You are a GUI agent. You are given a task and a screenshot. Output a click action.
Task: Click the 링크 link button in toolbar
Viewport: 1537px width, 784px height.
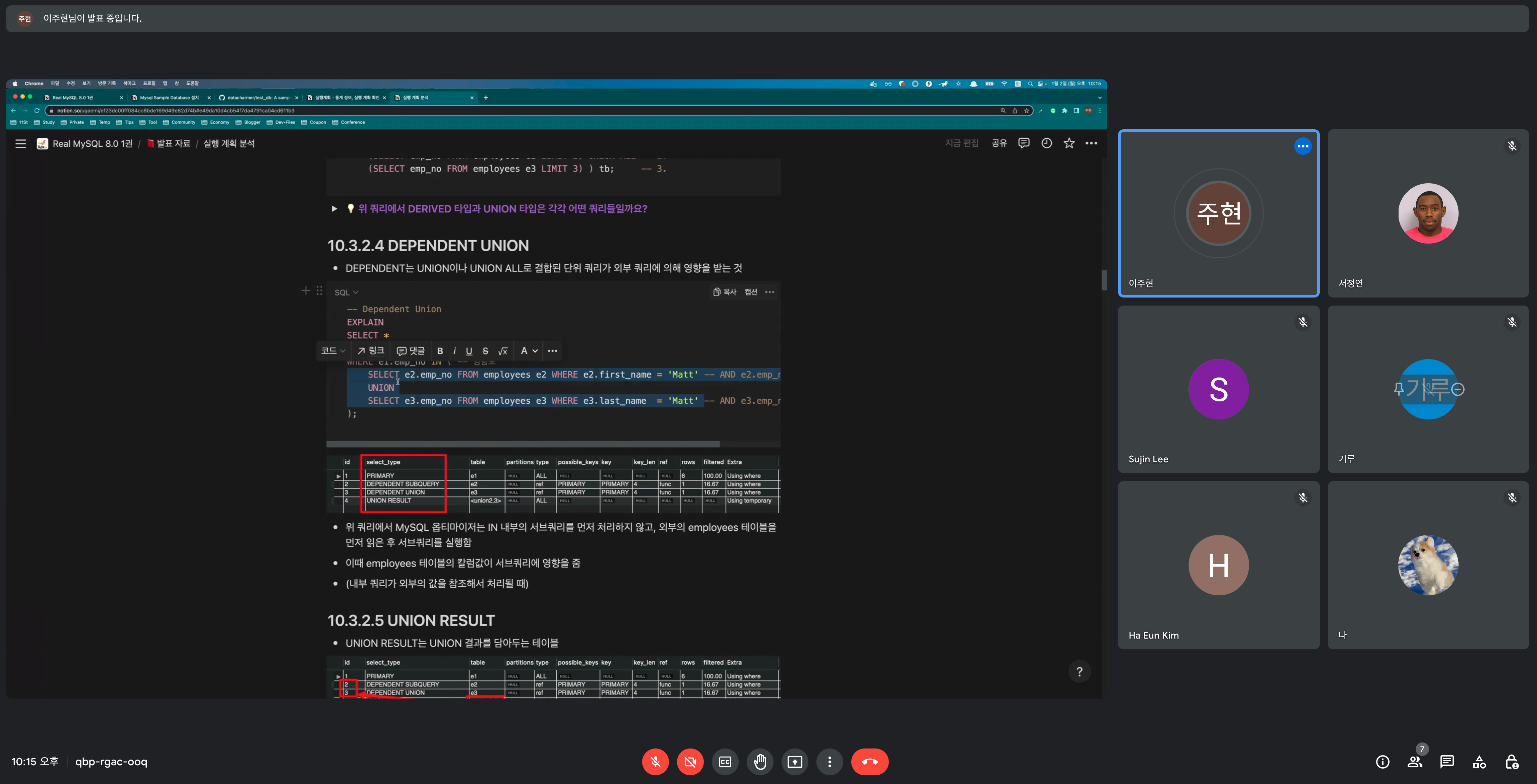coord(371,351)
